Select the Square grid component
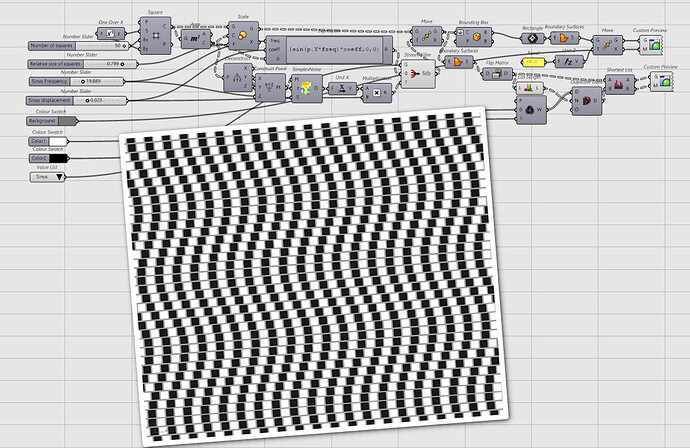 tap(155, 36)
